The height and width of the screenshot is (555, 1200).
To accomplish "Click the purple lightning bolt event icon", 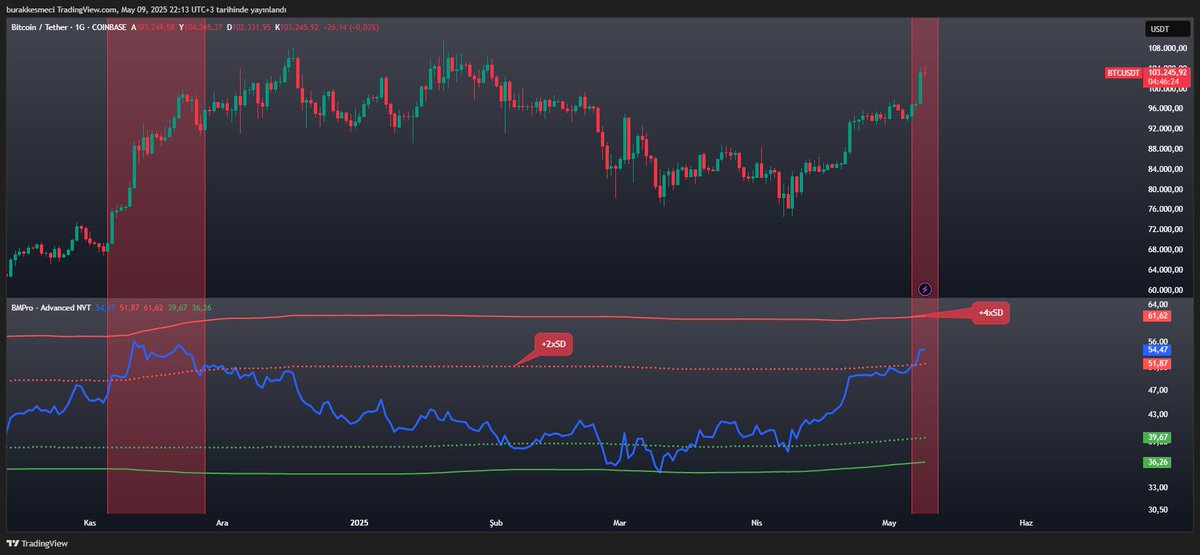I will pos(925,289).
